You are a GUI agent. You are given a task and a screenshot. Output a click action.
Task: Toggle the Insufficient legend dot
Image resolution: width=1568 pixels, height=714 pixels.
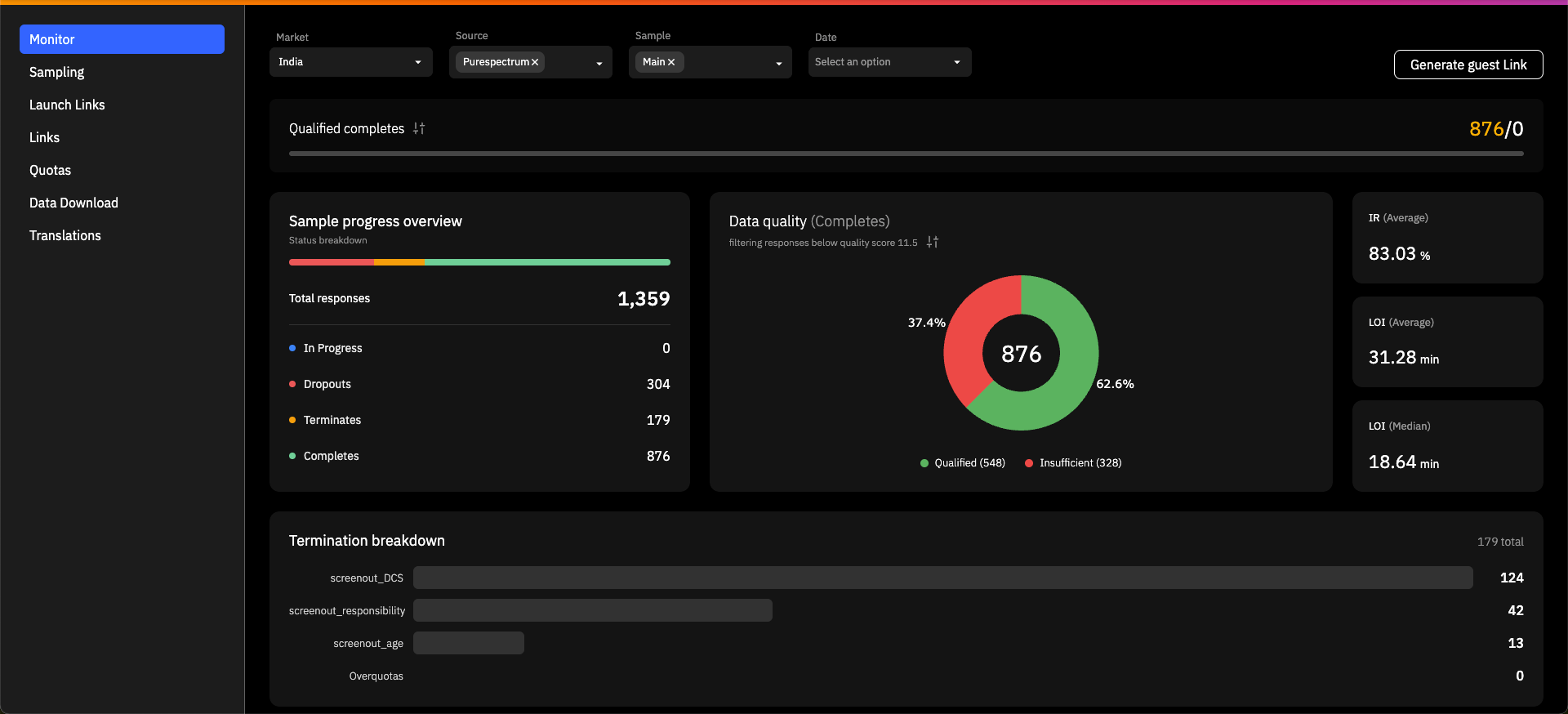click(1029, 463)
